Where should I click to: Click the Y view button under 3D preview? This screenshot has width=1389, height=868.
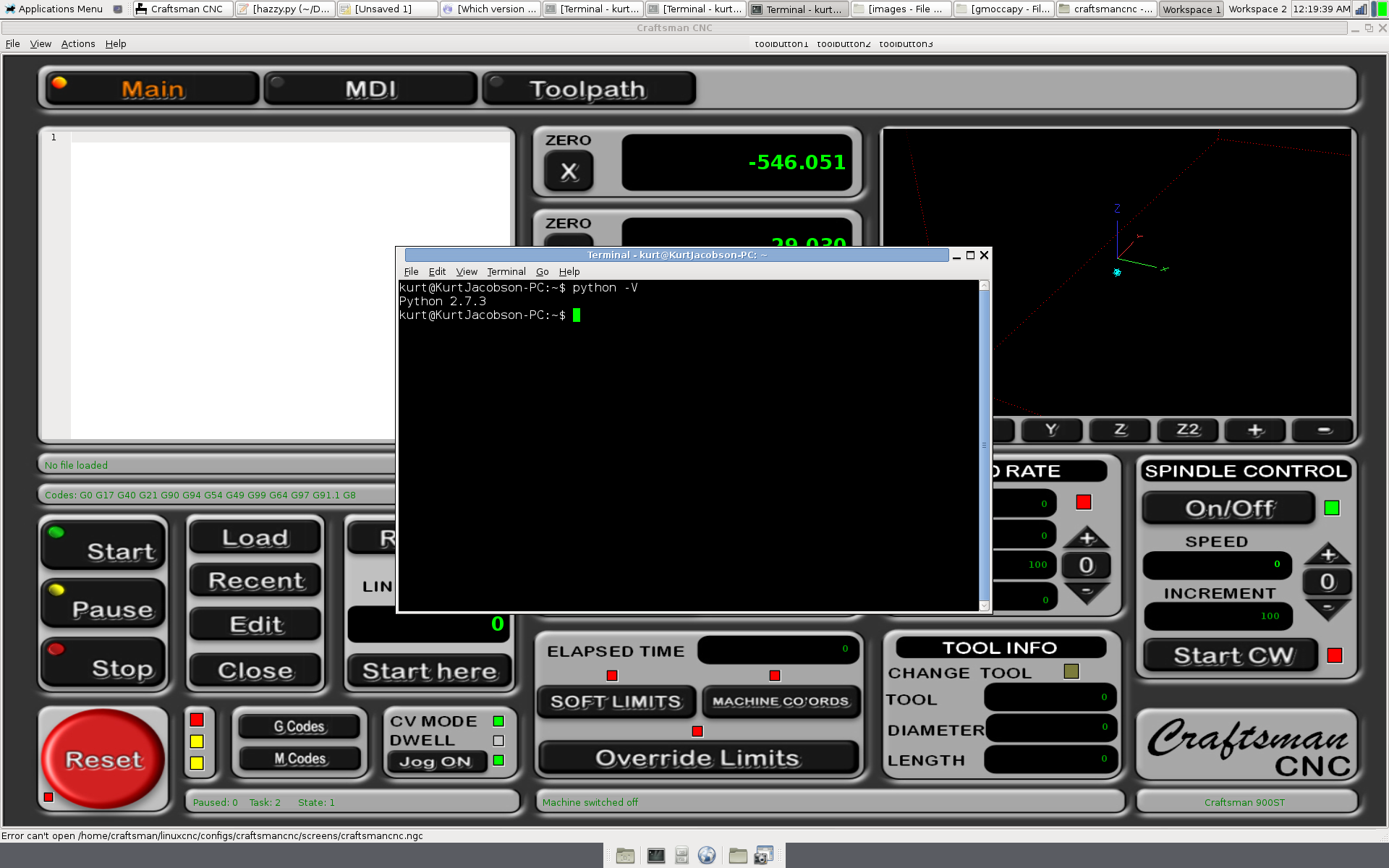click(1051, 430)
